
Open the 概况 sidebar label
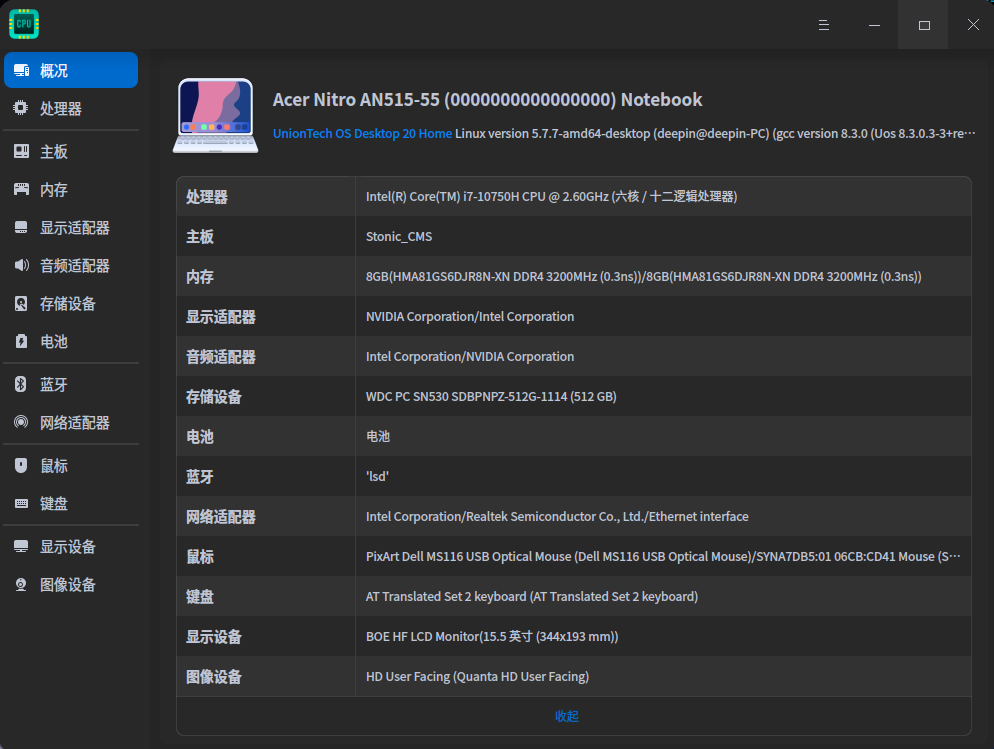click(54, 71)
